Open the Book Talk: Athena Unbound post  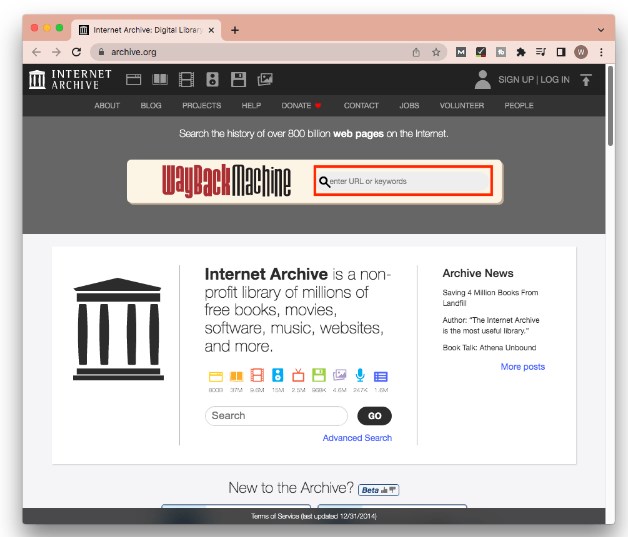(x=489, y=348)
